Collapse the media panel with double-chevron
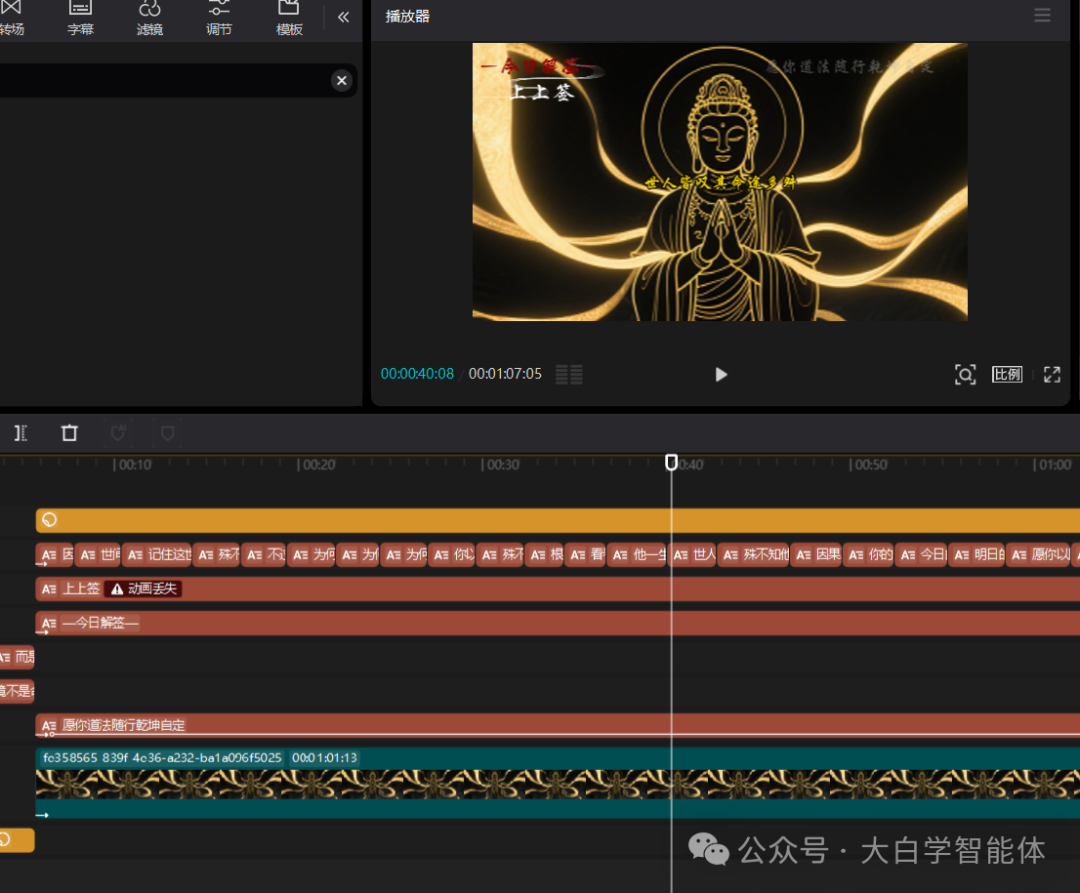The image size is (1080, 893). pos(344,17)
